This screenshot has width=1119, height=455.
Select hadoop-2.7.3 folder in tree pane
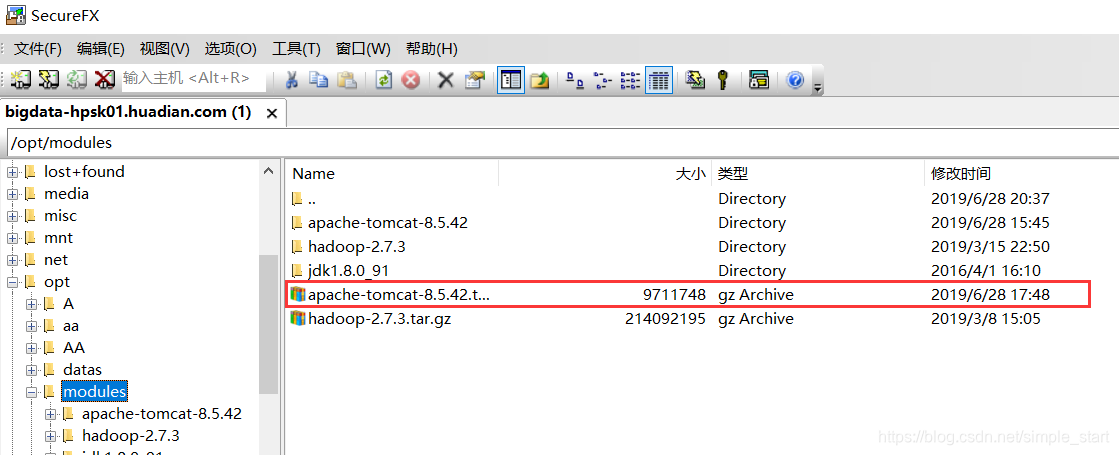tap(131, 436)
